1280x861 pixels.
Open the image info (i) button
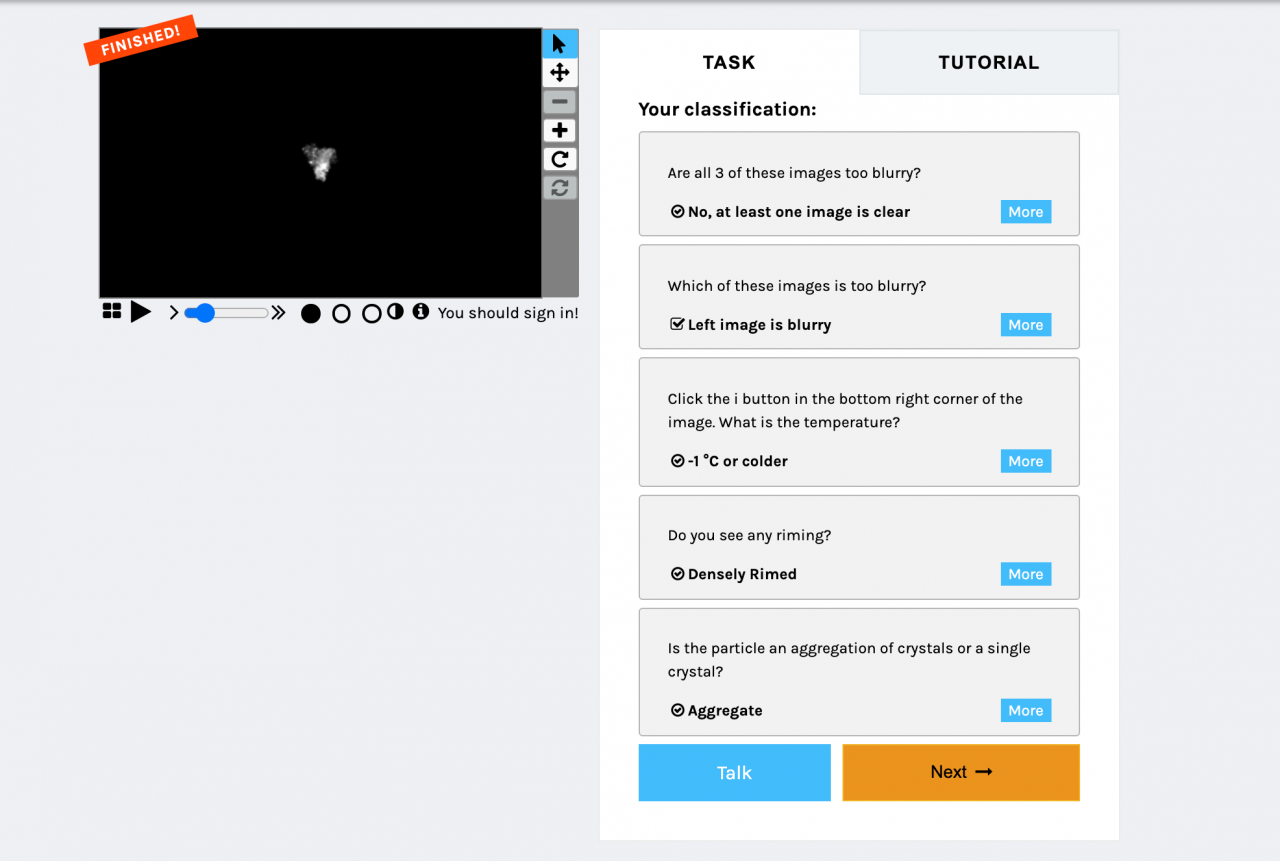point(420,311)
